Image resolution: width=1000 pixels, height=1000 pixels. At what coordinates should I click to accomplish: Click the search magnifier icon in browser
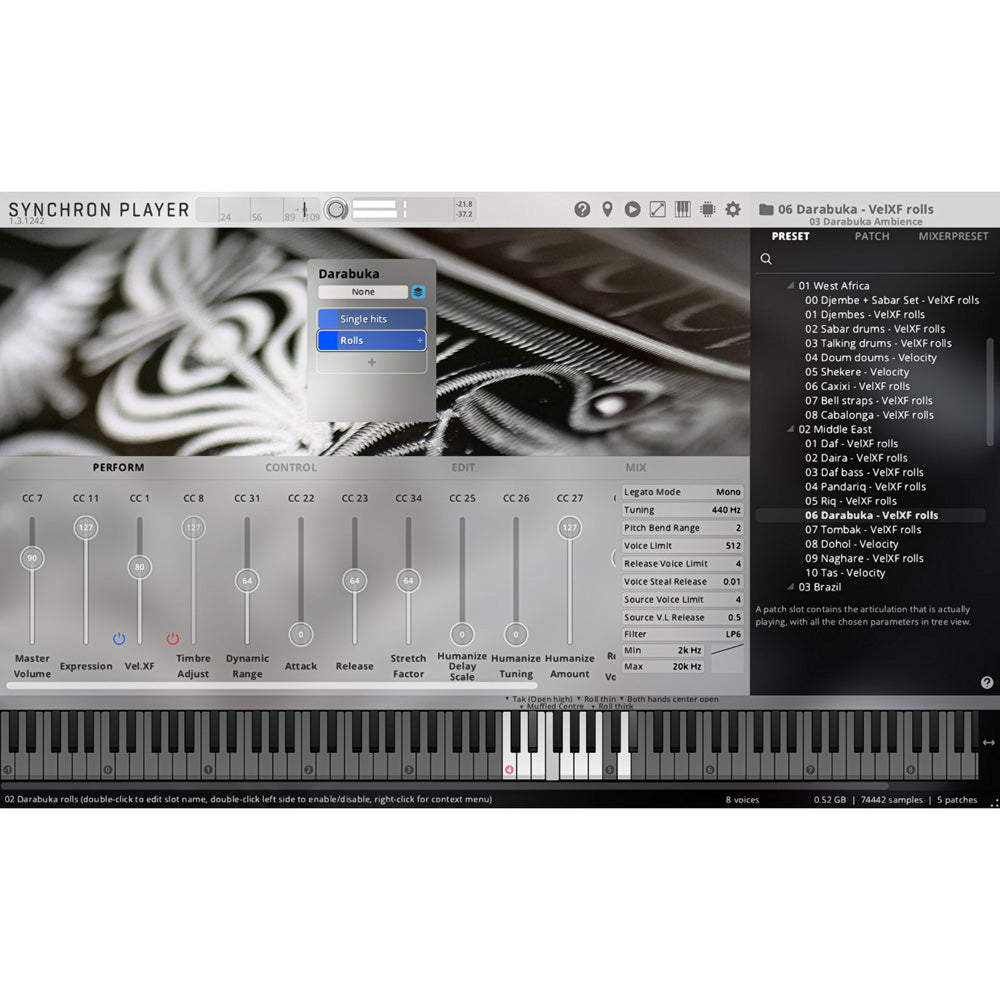coord(766,258)
